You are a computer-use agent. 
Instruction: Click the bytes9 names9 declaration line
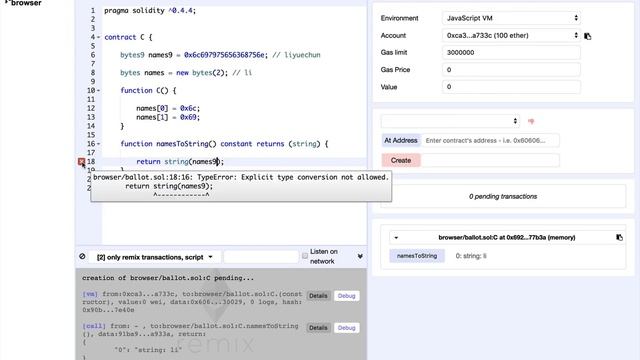pos(220,55)
